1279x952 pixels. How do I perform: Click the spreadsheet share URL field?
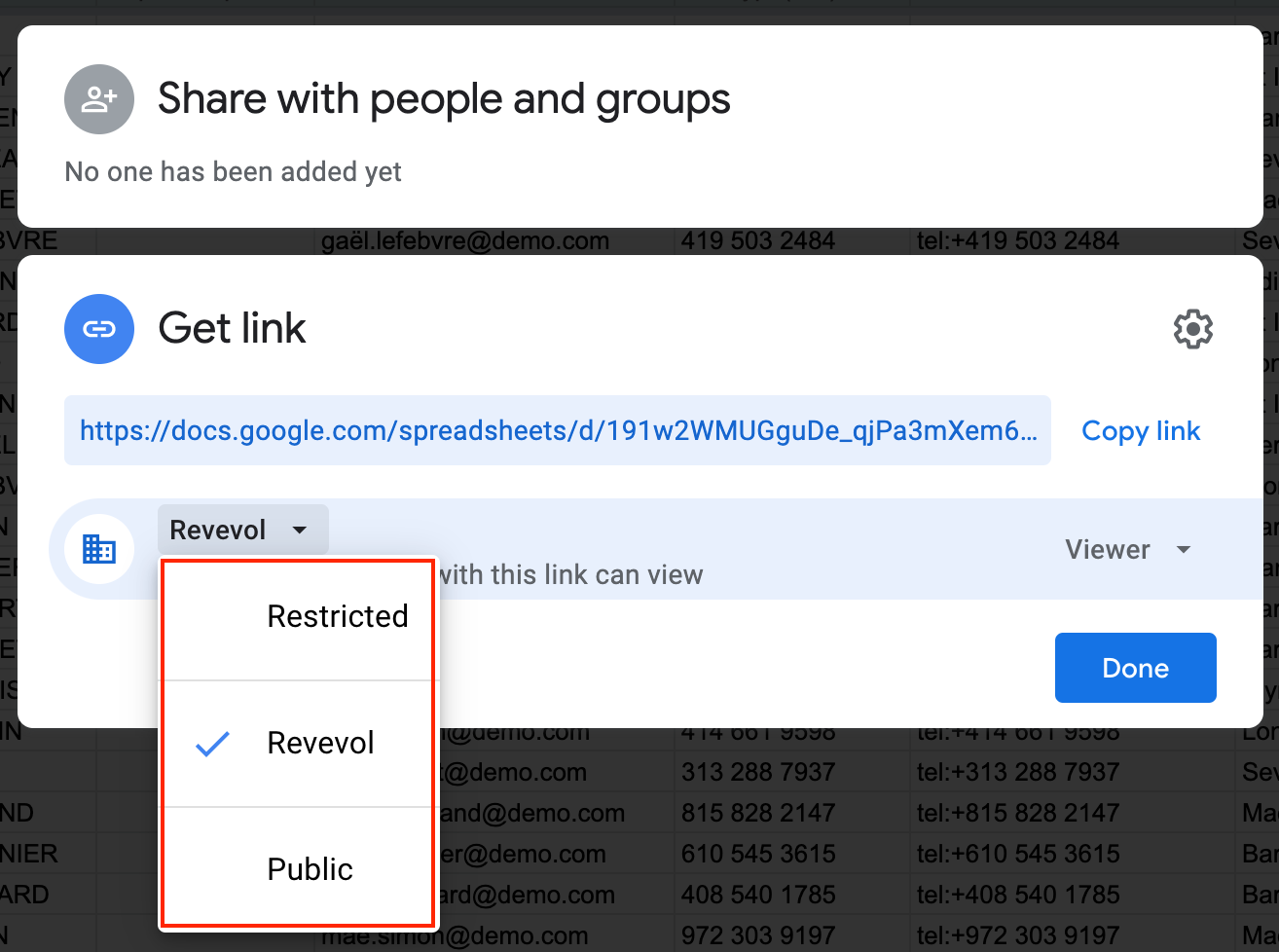click(558, 430)
